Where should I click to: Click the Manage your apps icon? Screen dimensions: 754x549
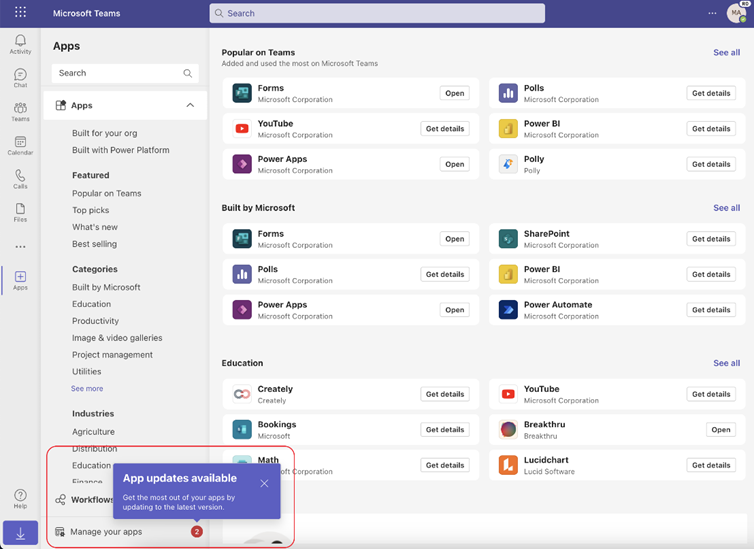[x=60, y=532]
